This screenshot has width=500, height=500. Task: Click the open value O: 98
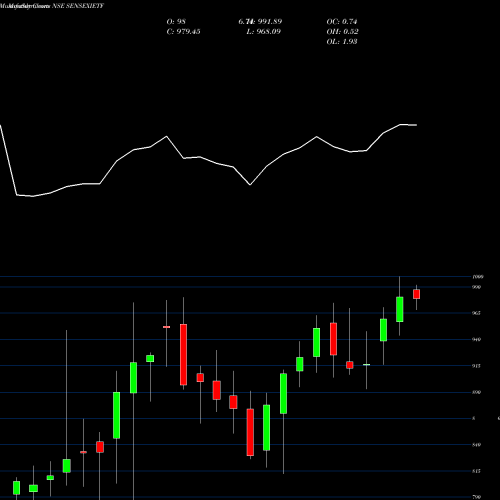[176, 22]
